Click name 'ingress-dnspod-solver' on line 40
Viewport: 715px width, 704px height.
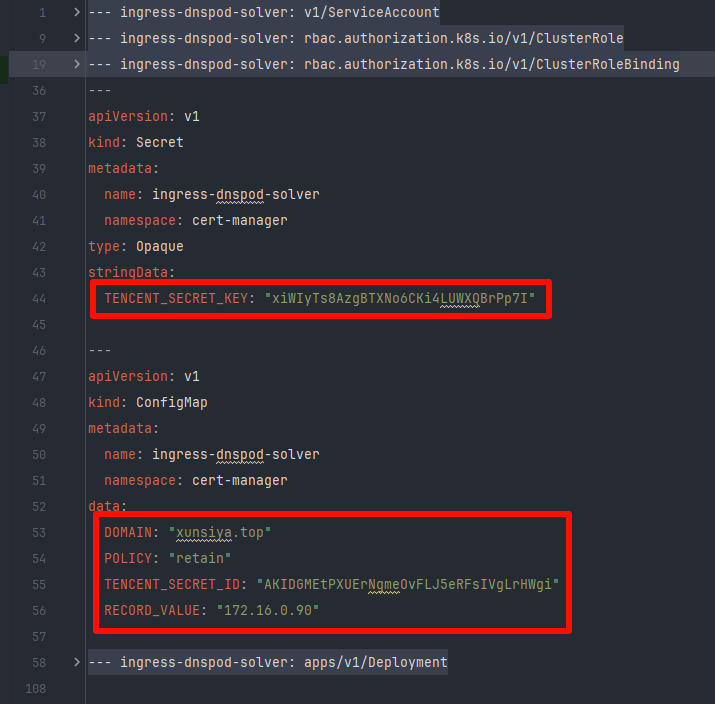(236, 195)
